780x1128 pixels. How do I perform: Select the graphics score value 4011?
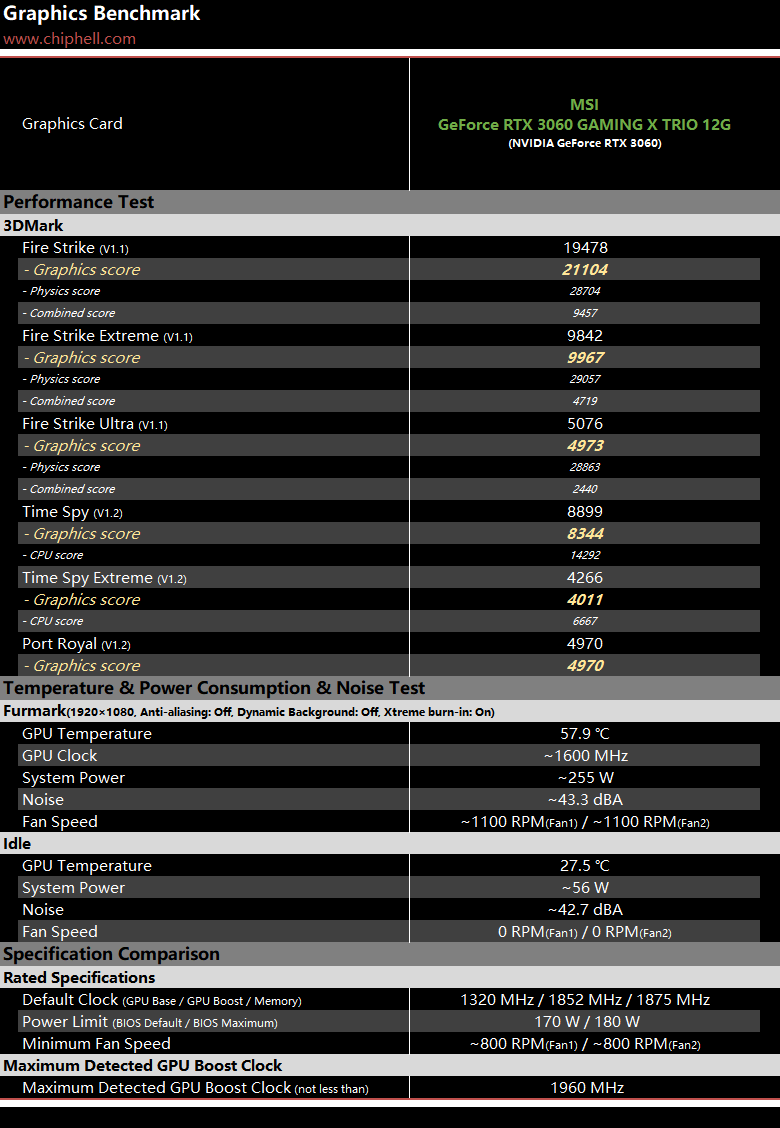585,599
